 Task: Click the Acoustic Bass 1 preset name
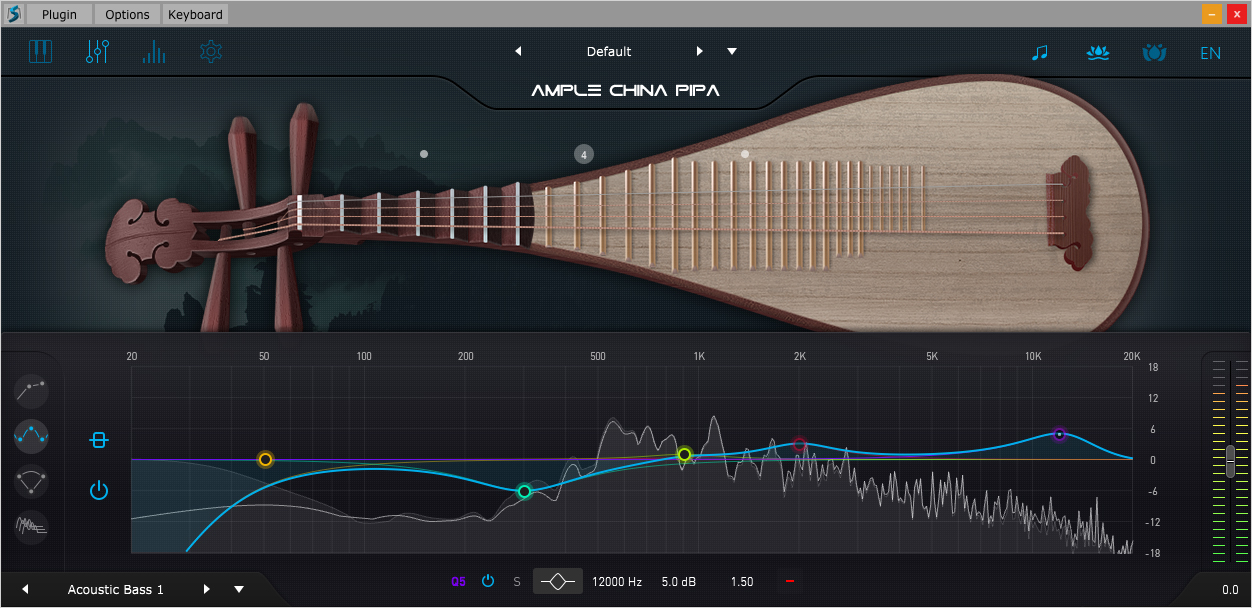tap(115, 589)
